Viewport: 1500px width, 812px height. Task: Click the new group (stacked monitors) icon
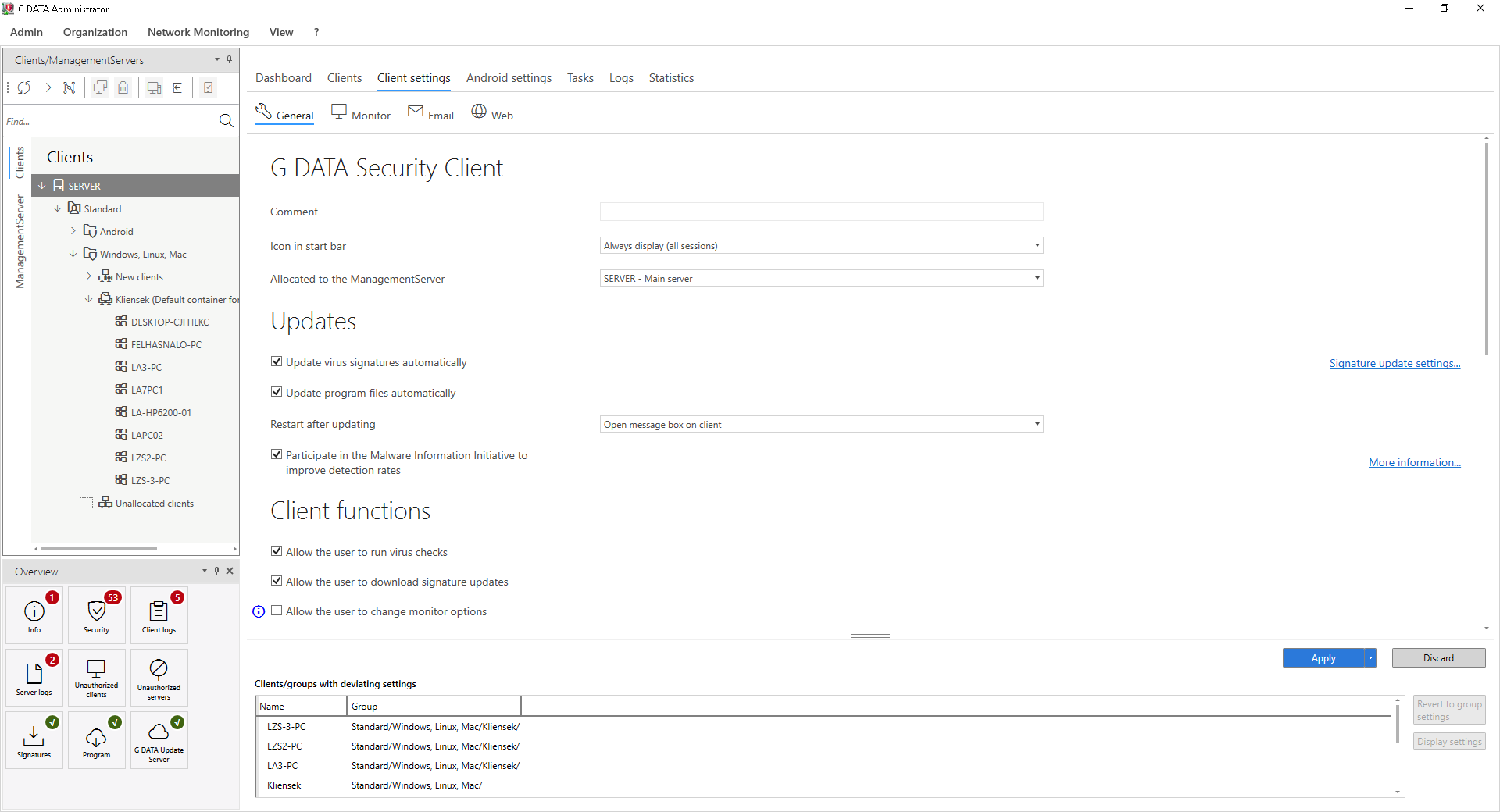100,87
